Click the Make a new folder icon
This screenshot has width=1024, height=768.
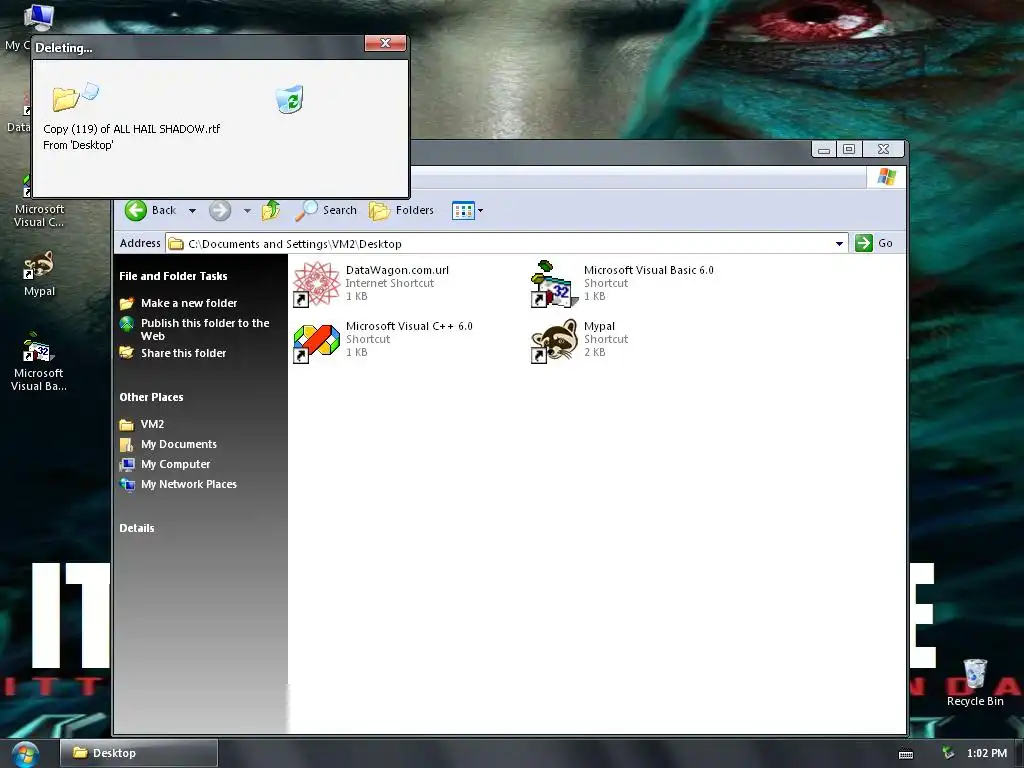(127, 303)
